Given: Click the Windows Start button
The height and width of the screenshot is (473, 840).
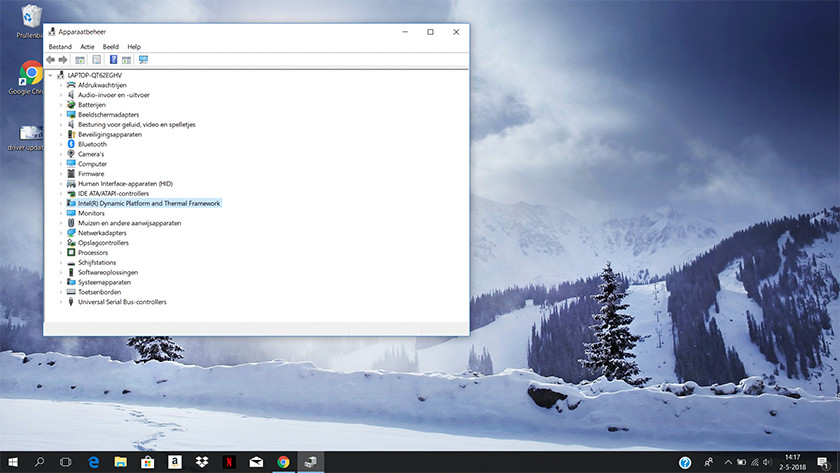Looking at the screenshot, I should click(x=13, y=462).
